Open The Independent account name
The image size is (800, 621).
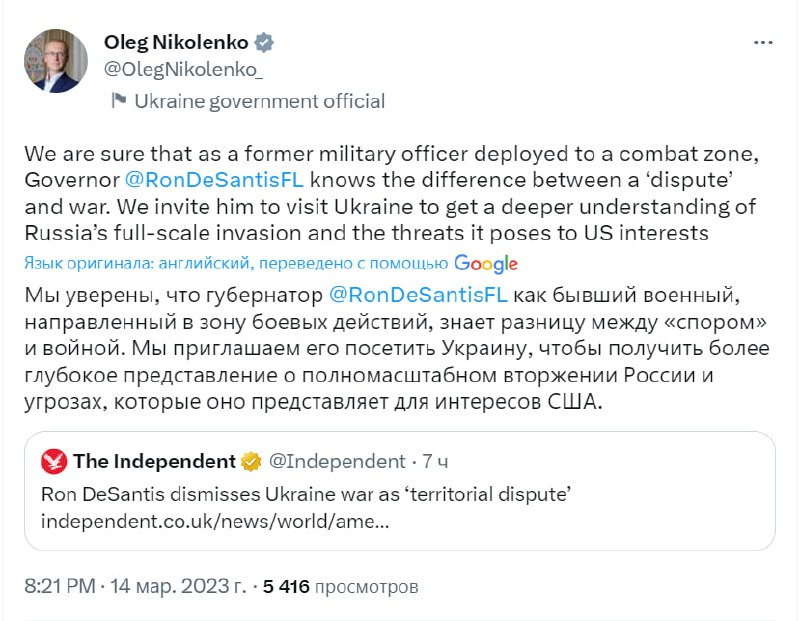154,461
